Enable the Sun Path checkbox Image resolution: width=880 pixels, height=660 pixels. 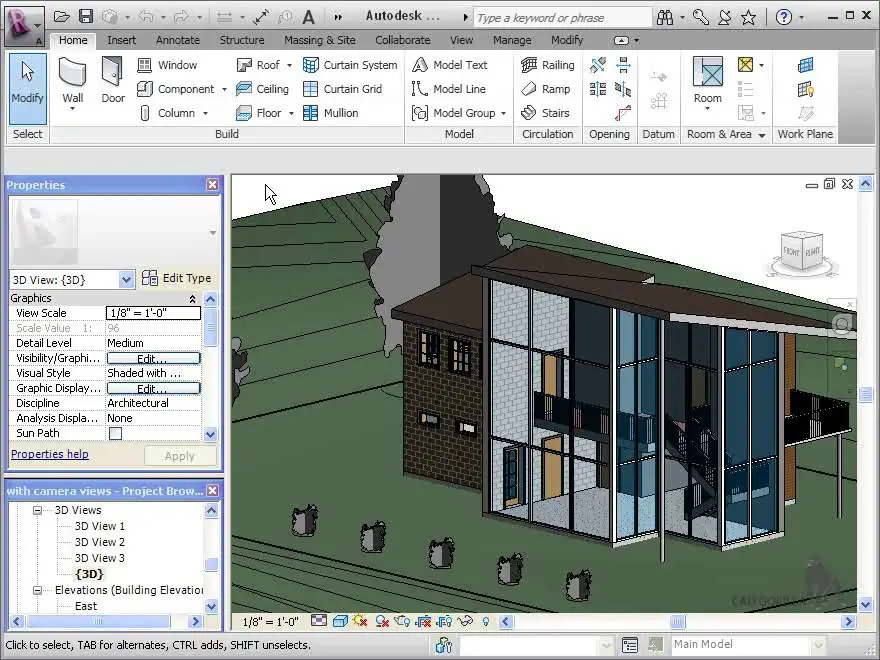click(x=115, y=433)
